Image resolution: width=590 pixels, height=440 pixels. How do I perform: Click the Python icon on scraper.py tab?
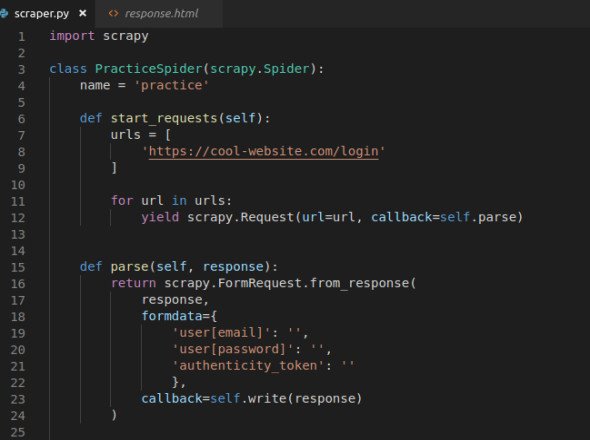click(4, 14)
